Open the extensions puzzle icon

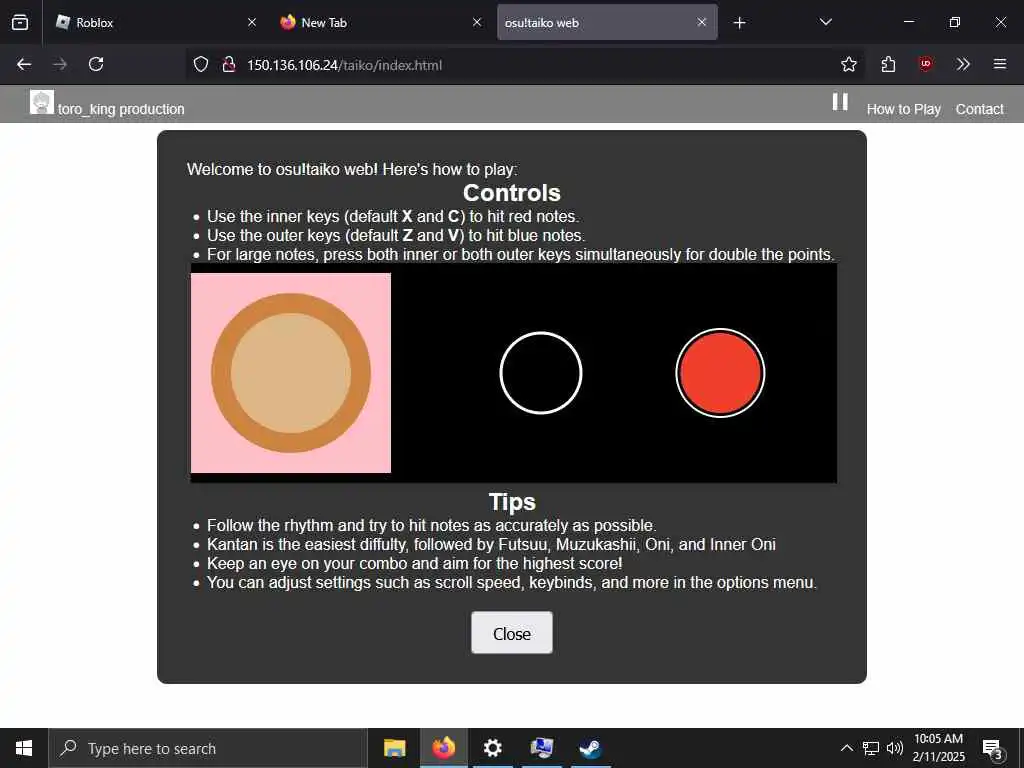(x=888, y=64)
